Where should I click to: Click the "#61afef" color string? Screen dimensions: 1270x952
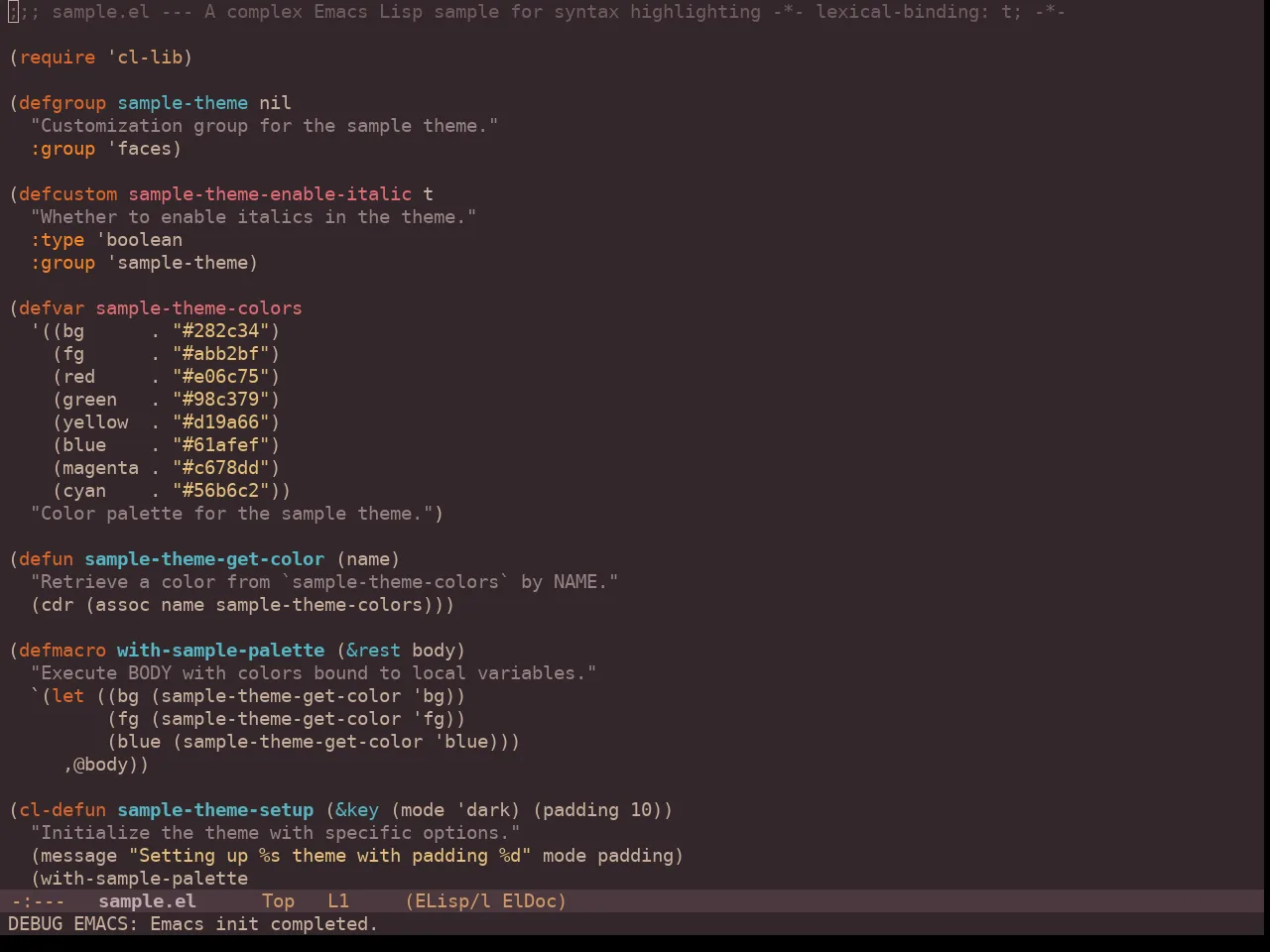221,445
